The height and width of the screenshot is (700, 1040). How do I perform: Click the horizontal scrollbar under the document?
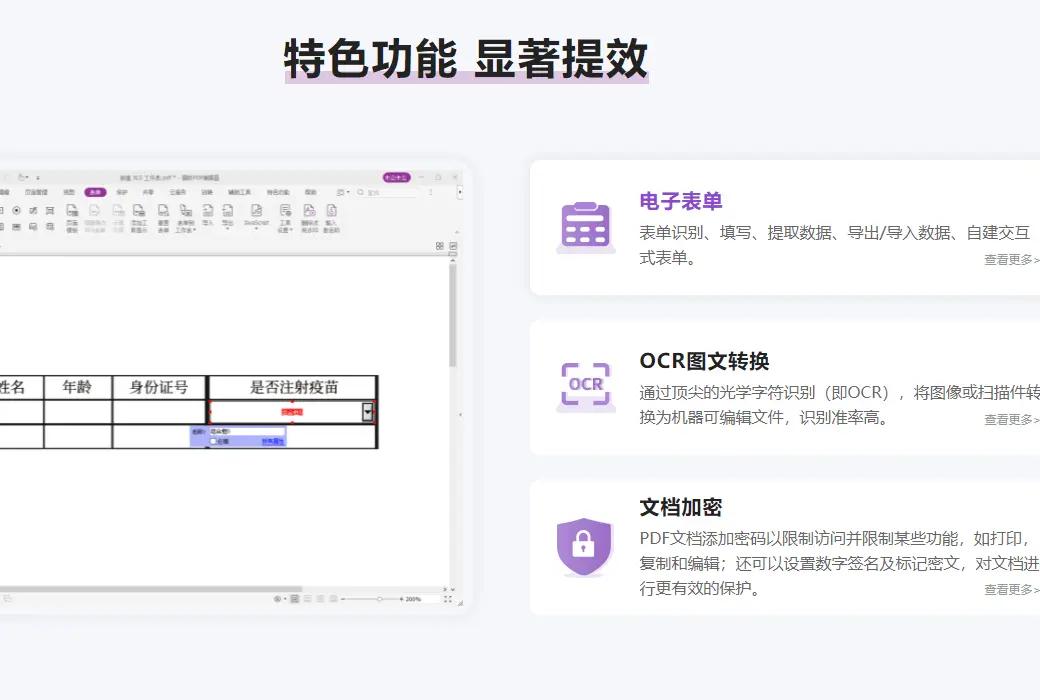tap(151, 589)
